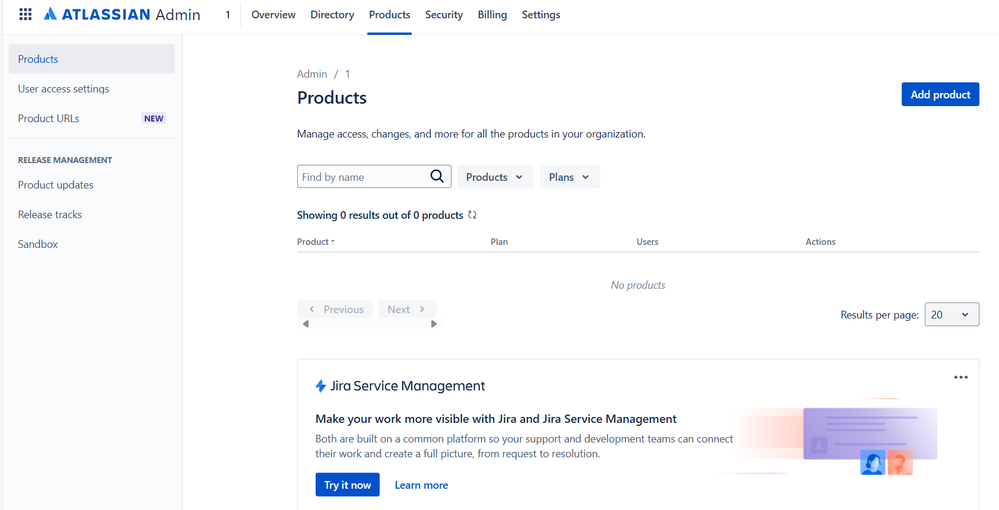The image size is (999, 510).
Task: Open the Products filter dropdown
Action: [x=495, y=177]
